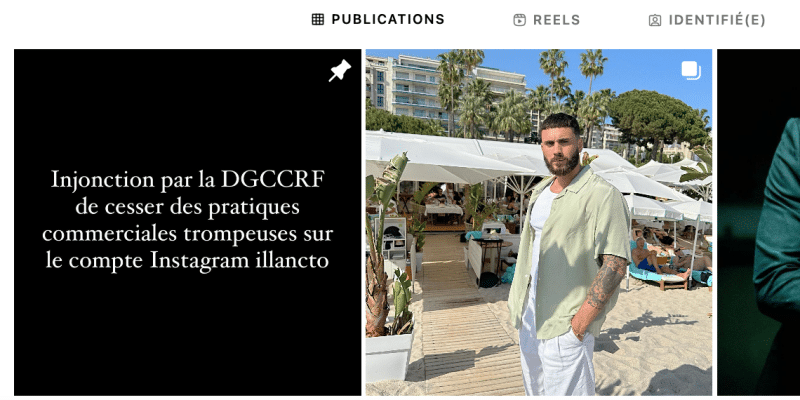800x400 pixels.
Task: Open the partially visible green suit post
Action: pyautogui.click(x=759, y=222)
